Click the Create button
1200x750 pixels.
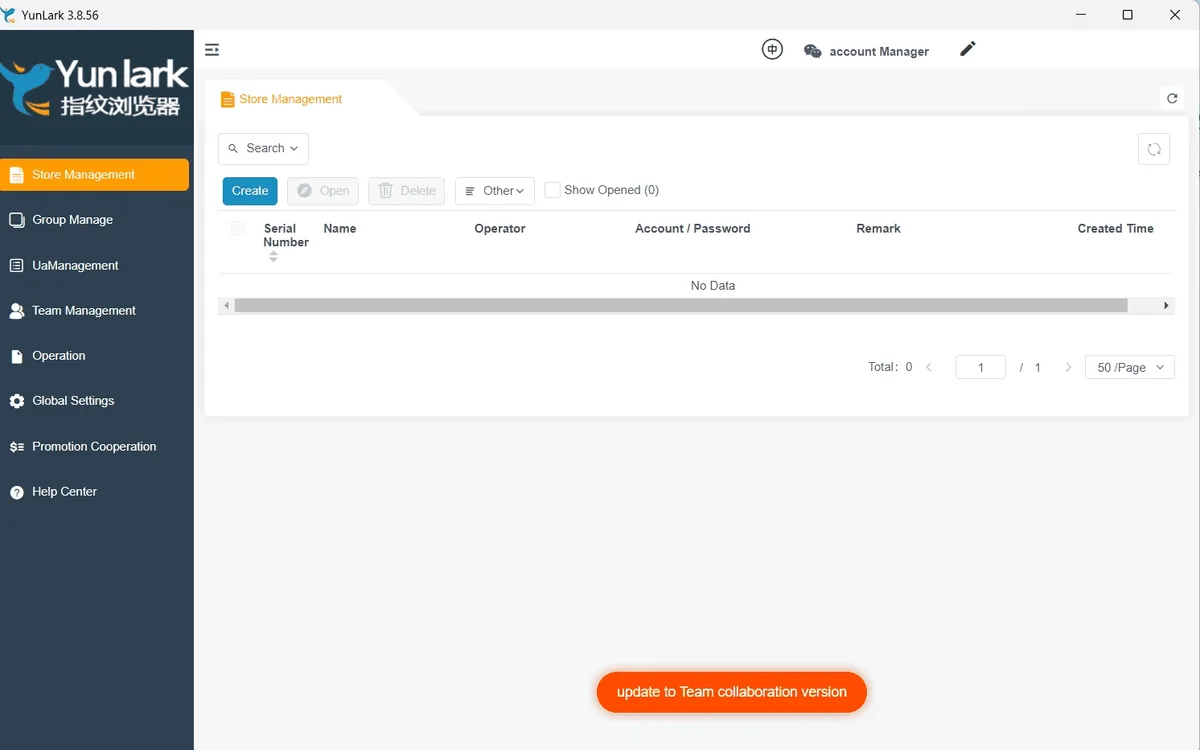tap(250, 191)
